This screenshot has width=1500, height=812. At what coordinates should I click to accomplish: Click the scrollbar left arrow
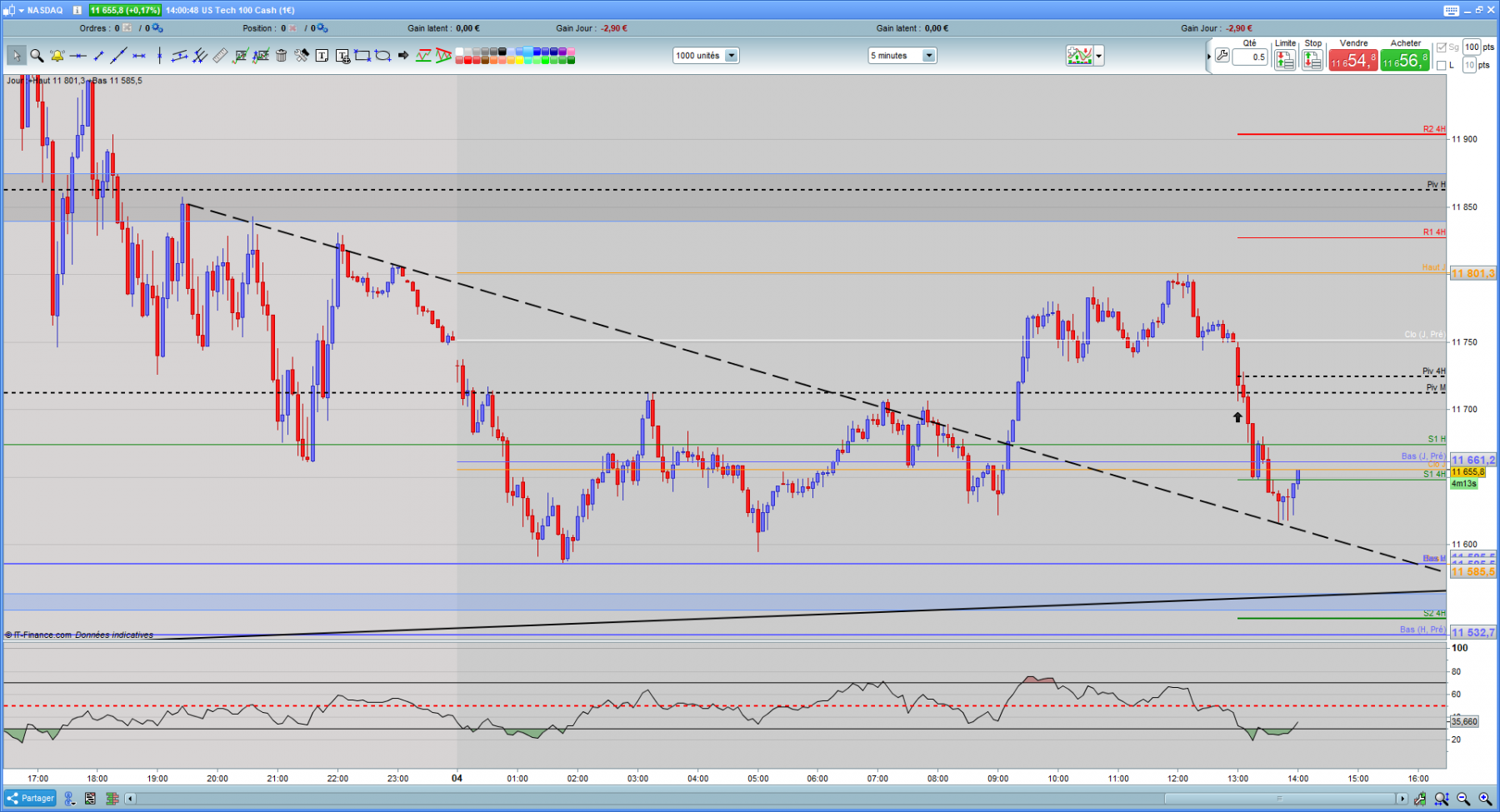(130, 799)
